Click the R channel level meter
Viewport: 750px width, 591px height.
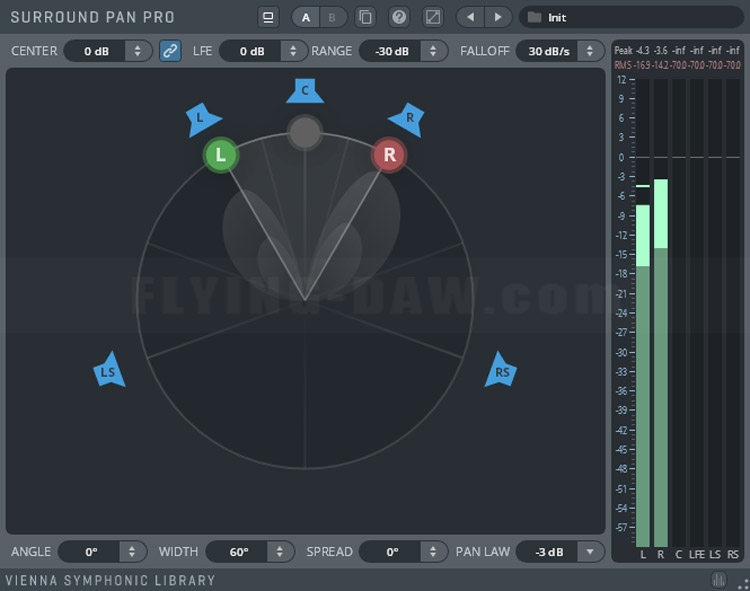(x=661, y=313)
